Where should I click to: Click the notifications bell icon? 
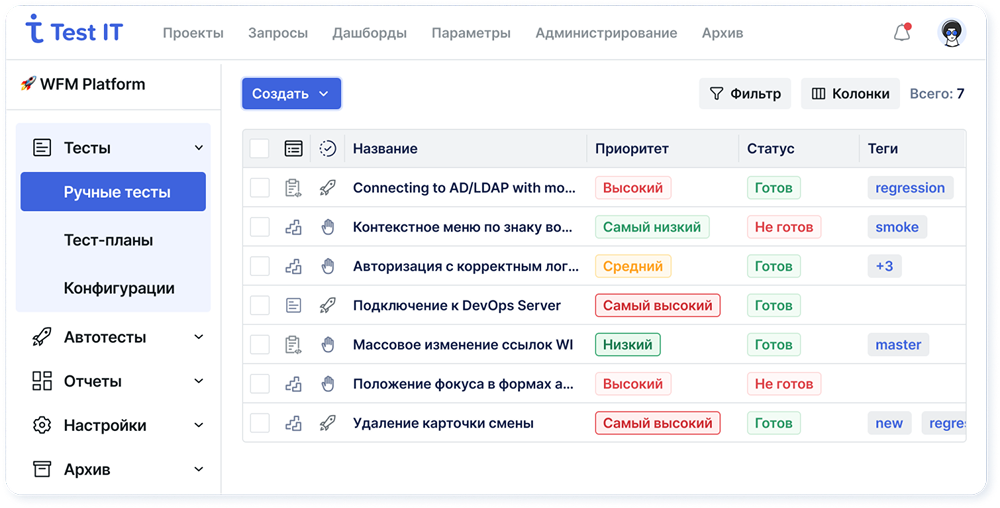click(901, 33)
